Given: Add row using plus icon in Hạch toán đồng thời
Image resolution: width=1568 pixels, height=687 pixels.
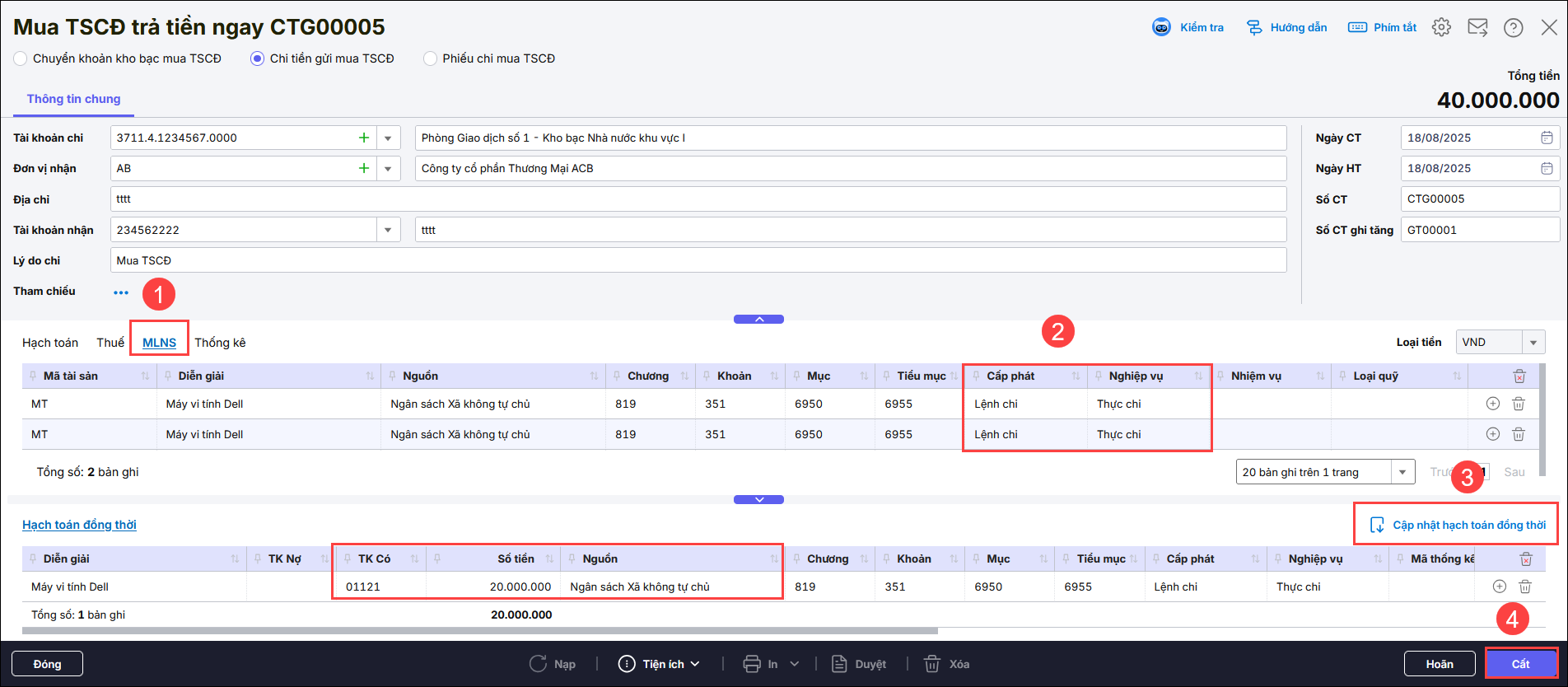Looking at the screenshot, I should point(1500,587).
